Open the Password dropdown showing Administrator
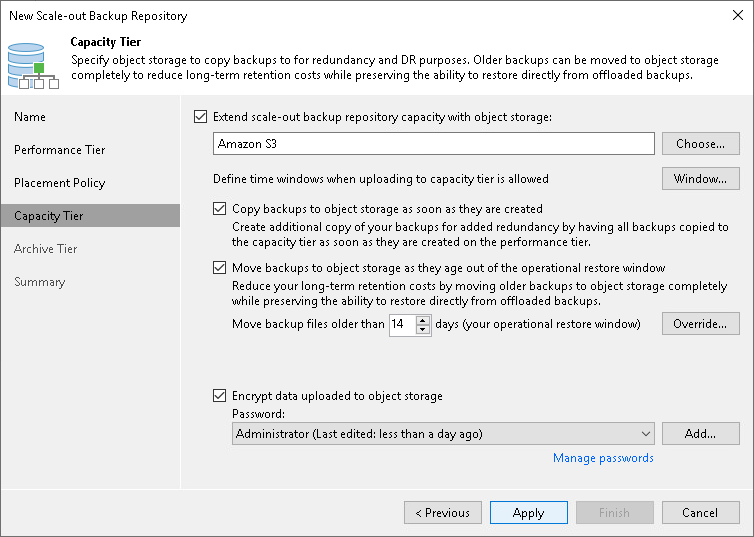Viewport: 754px width, 537px height. [x=443, y=434]
